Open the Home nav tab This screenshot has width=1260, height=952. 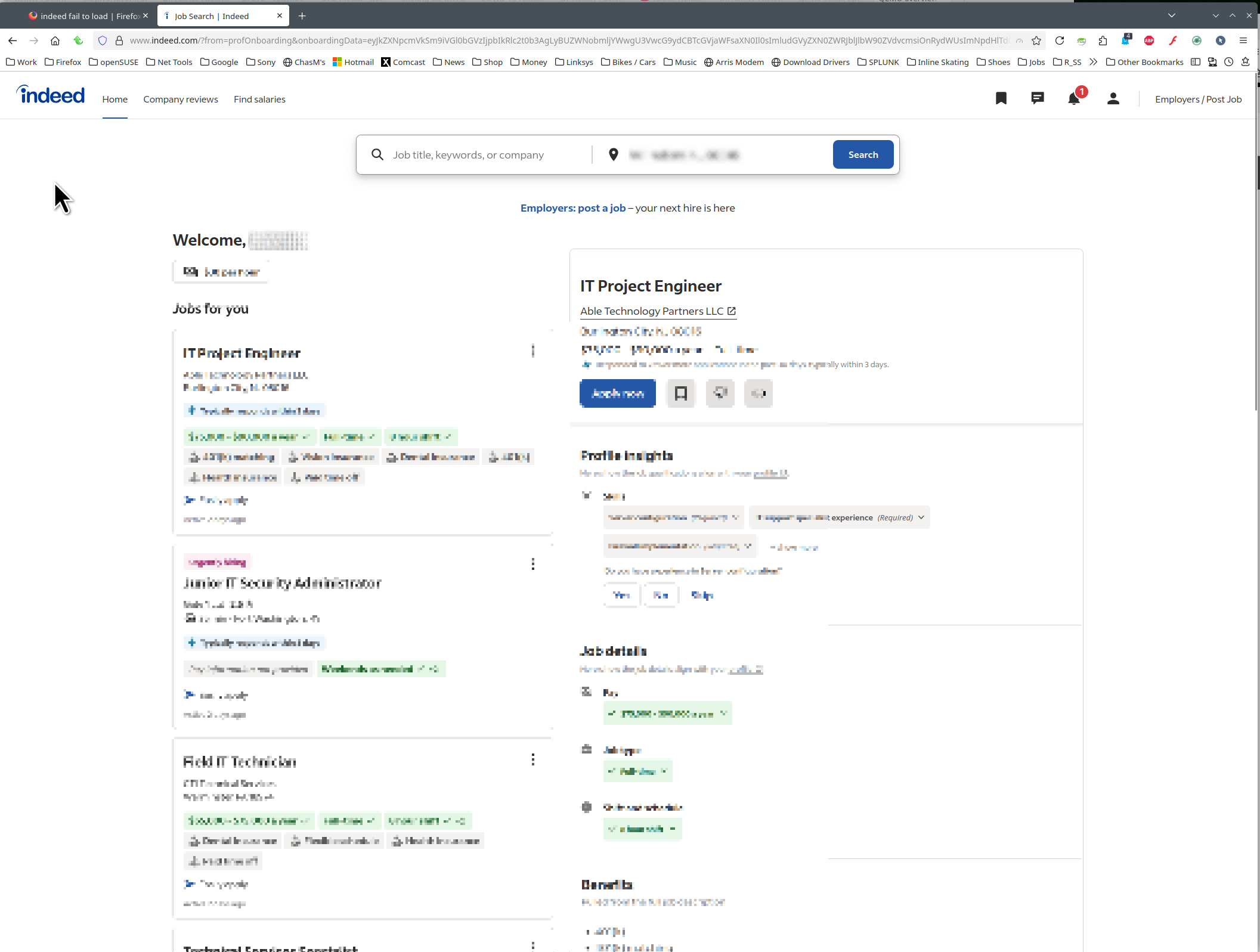pos(114,100)
